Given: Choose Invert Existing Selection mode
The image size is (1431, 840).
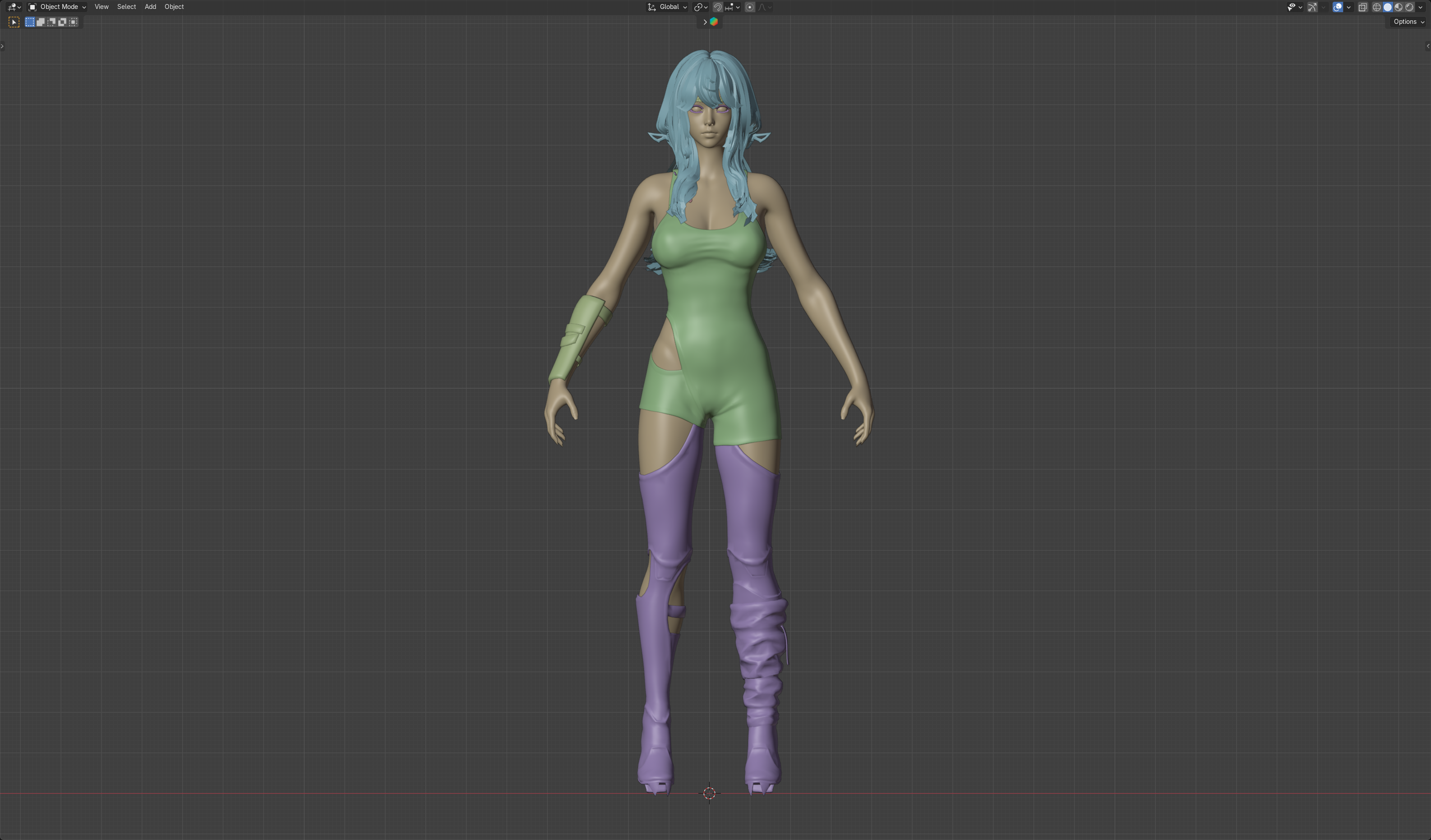Looking at the screenshot, I should pyautogui.click(x=62, y=22).
